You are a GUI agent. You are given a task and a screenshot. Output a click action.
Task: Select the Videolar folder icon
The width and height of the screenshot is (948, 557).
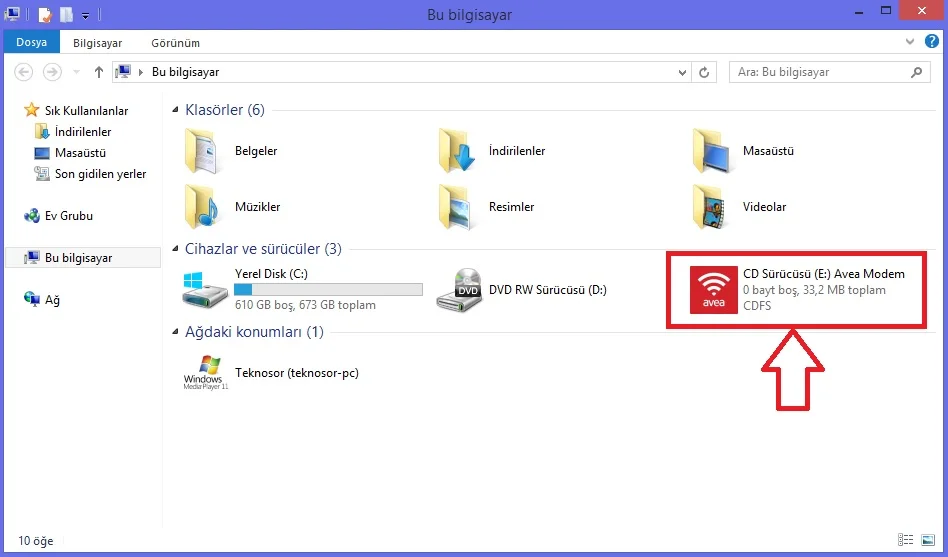pos(709,206)
